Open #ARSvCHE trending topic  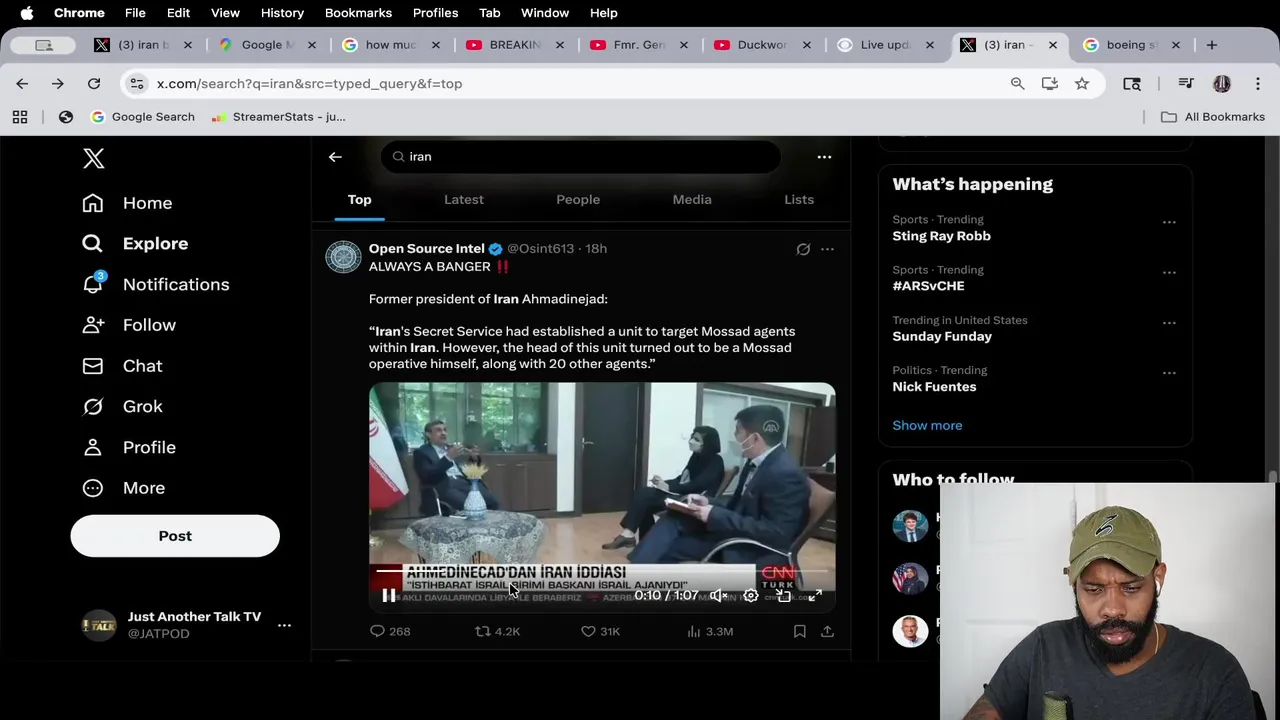tap(928, 286)
